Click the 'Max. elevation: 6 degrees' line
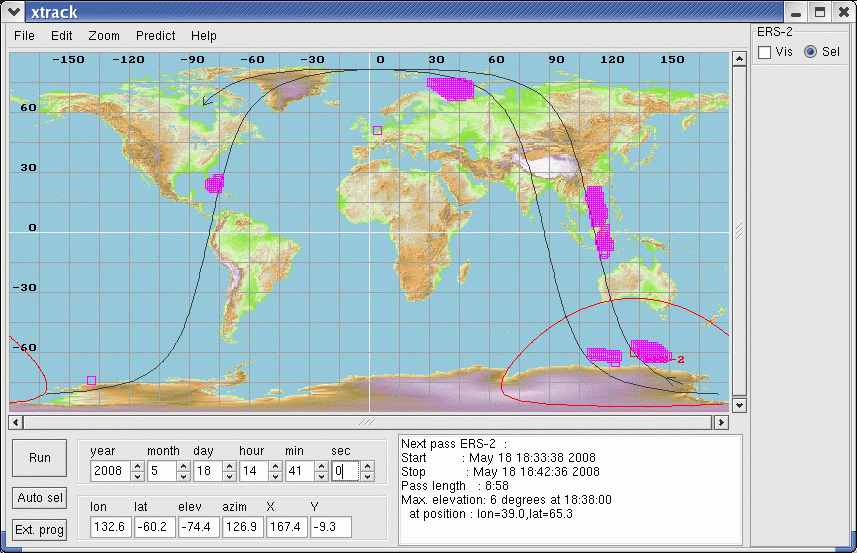The height and width of the screenshot is (553, 857). [x=507, y=500]
